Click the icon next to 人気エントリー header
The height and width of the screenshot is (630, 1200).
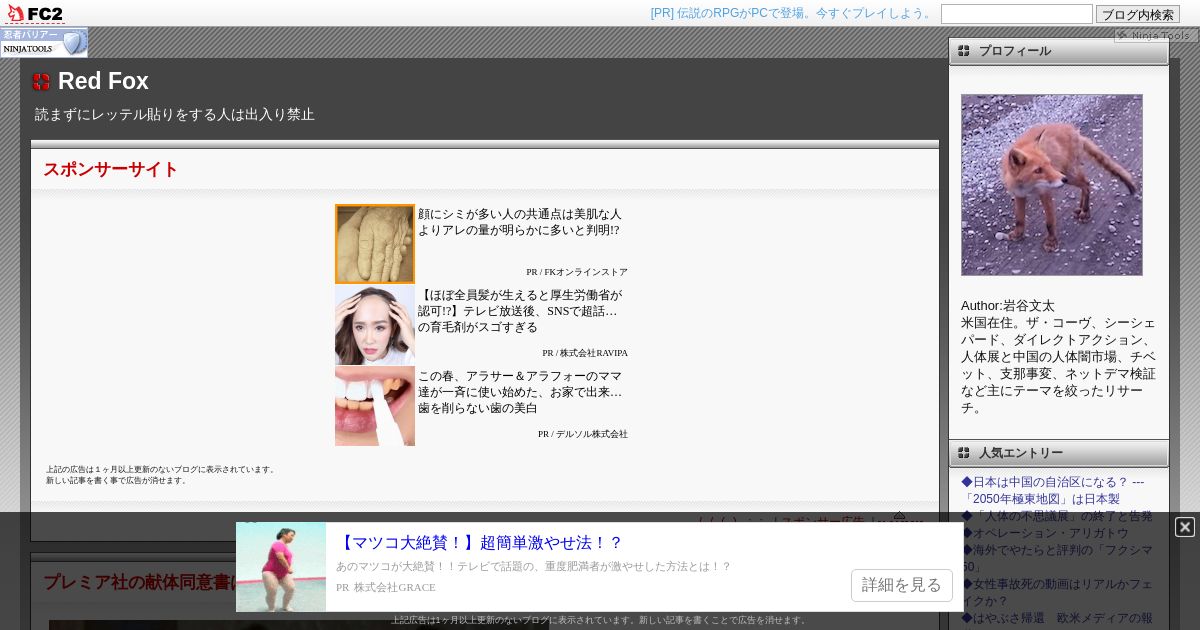[x=964, y=453]
